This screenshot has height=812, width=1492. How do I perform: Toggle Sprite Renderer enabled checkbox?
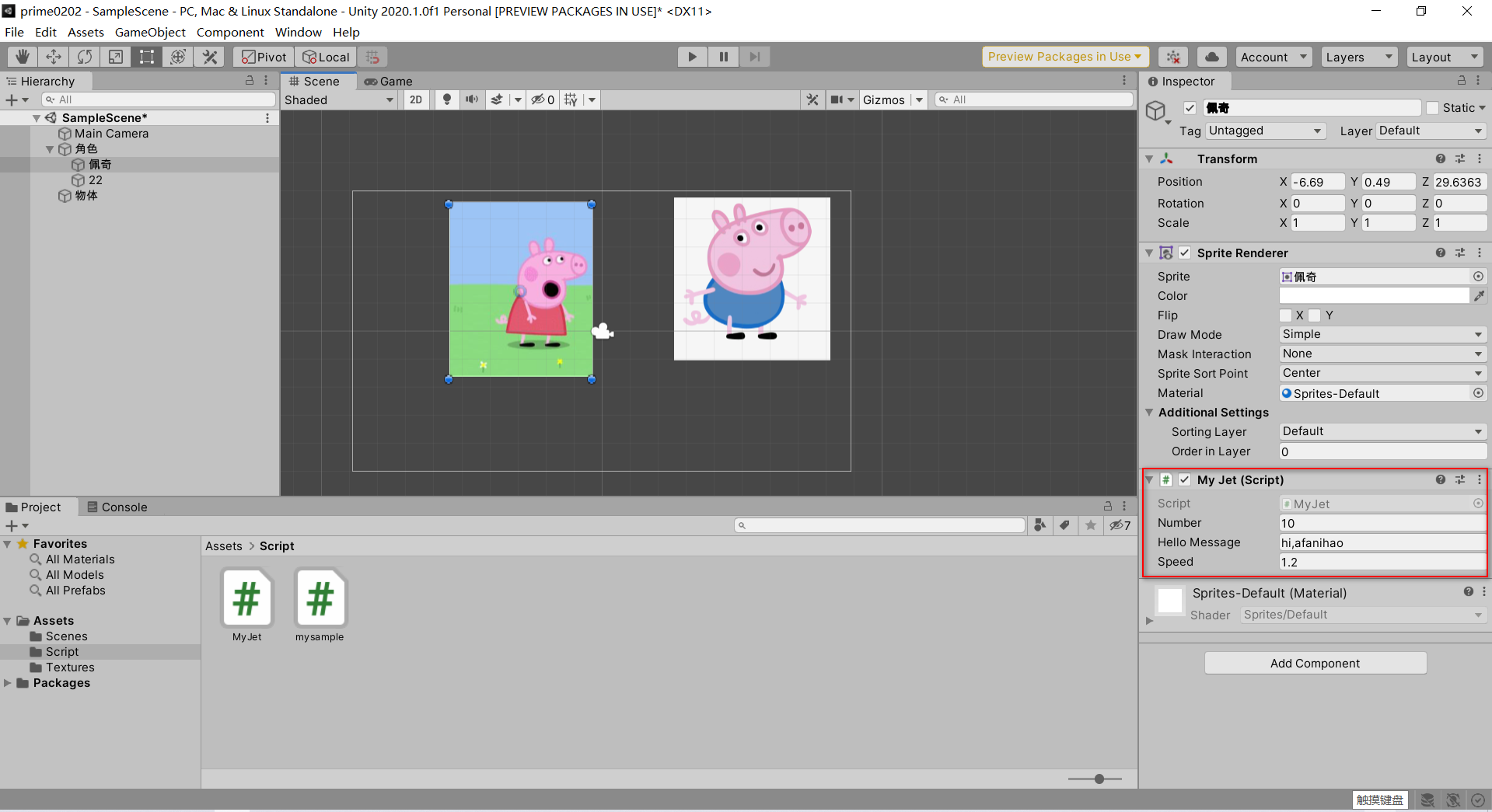(x=1184, y=253)
